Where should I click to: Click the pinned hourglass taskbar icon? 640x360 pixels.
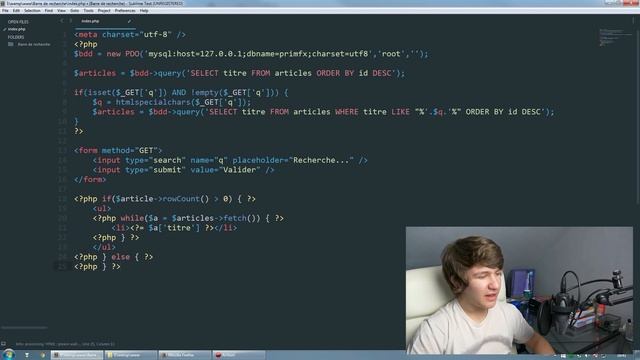(x=27, y=355)
